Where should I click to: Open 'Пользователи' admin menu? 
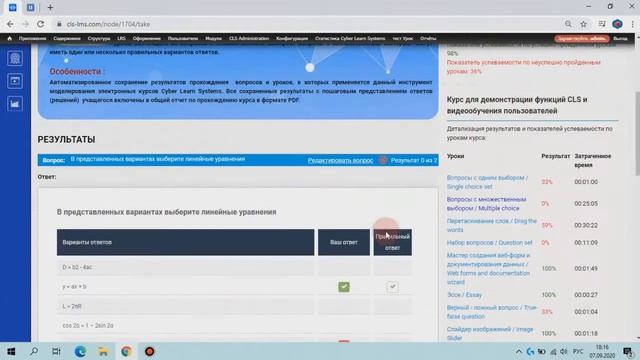(x=183, y=38)
